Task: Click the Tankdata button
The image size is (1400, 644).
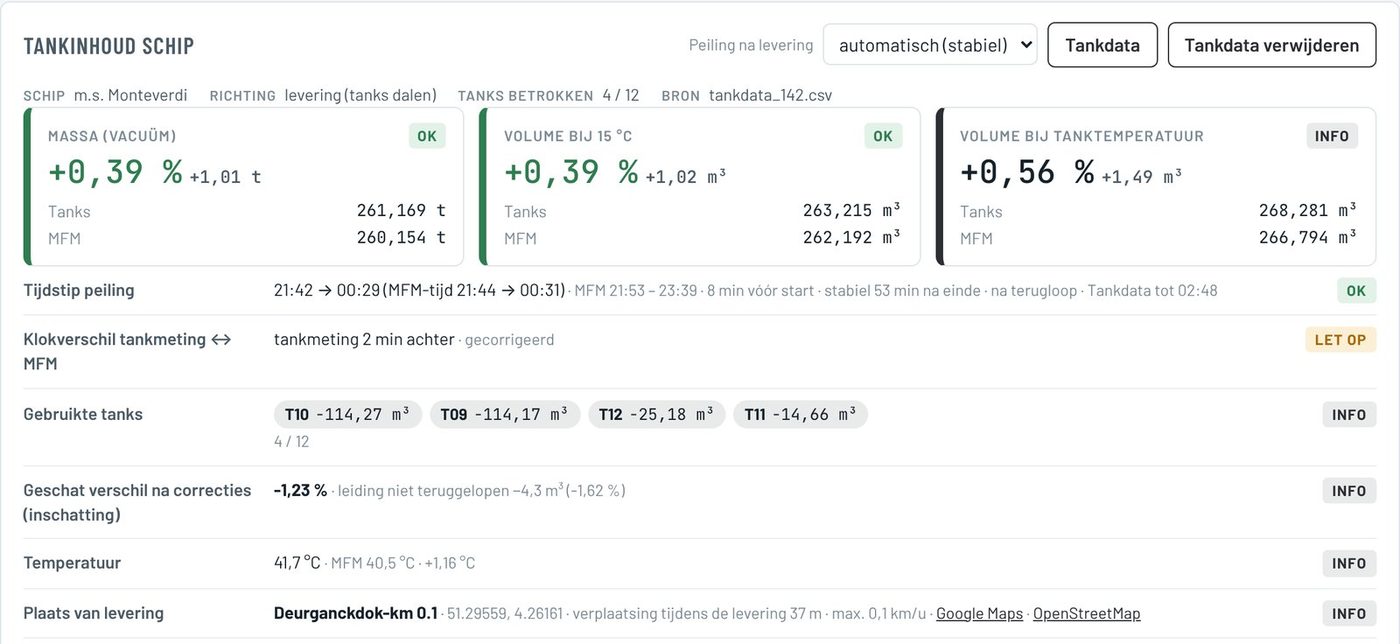Action: [x=1102, y=45]
